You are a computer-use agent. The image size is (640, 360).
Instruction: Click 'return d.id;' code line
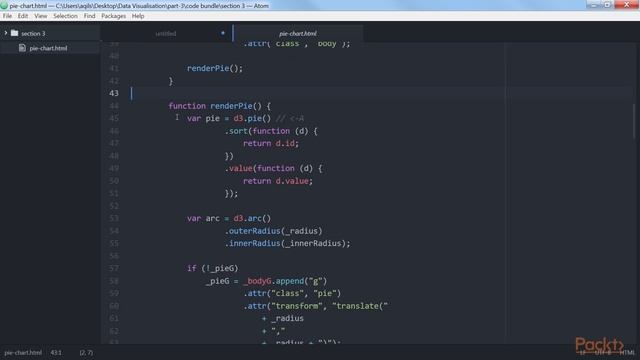pos(271,143)
